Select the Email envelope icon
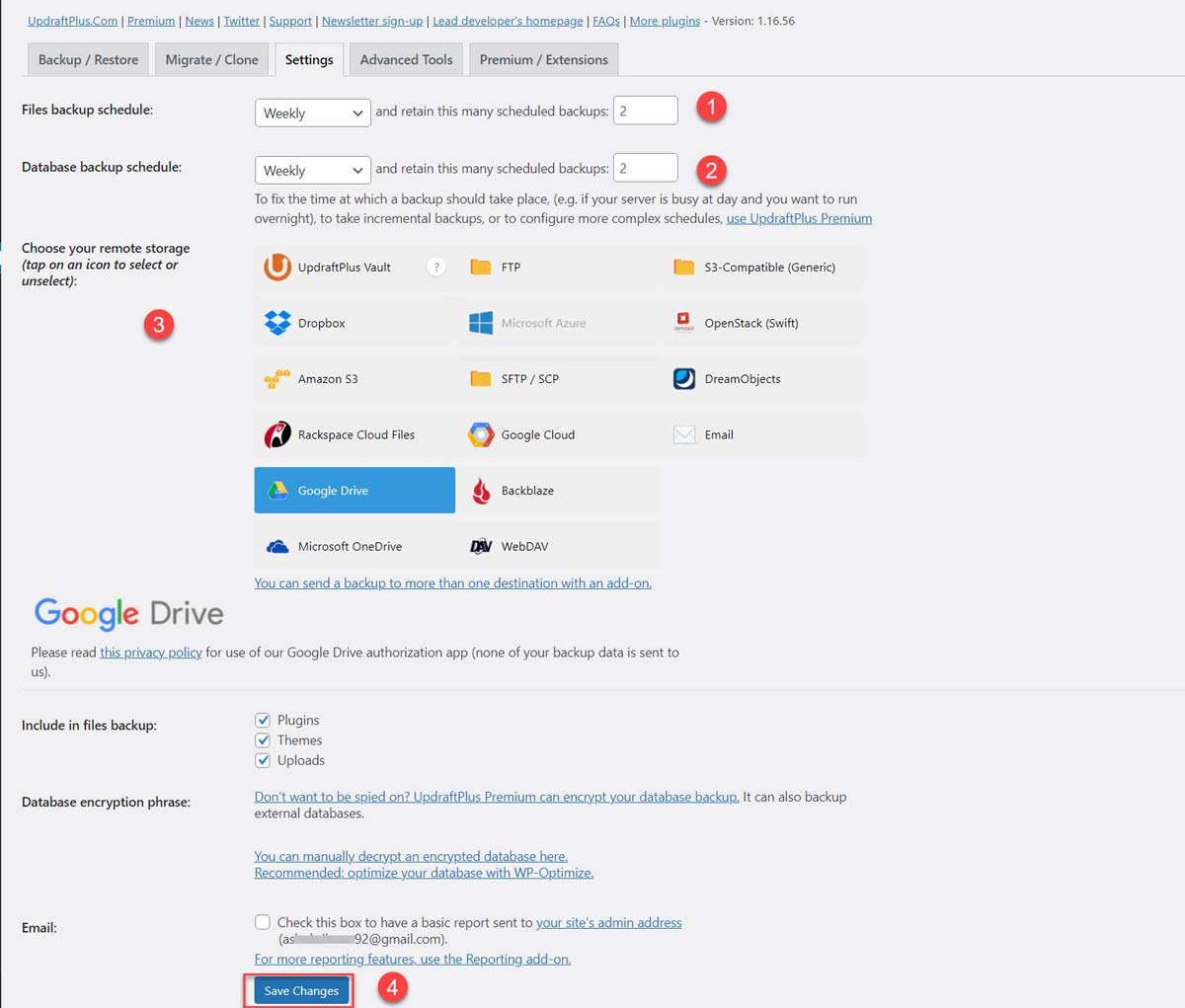The image size is (1185, 1008). 683,434
